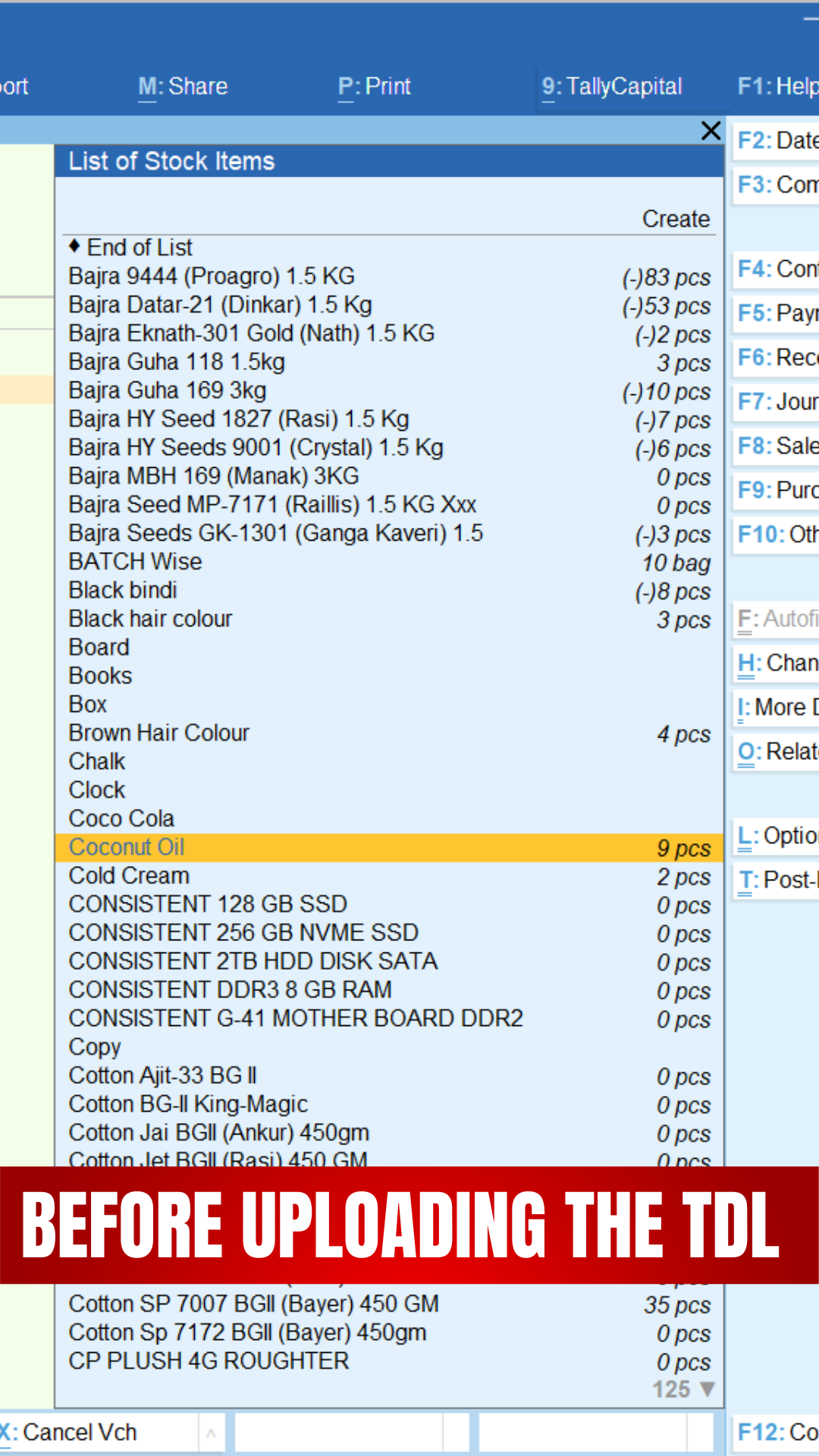Click the scroll-down arrow beside 125
The image size is (819, 1456).
click(x=708, y=1389)
